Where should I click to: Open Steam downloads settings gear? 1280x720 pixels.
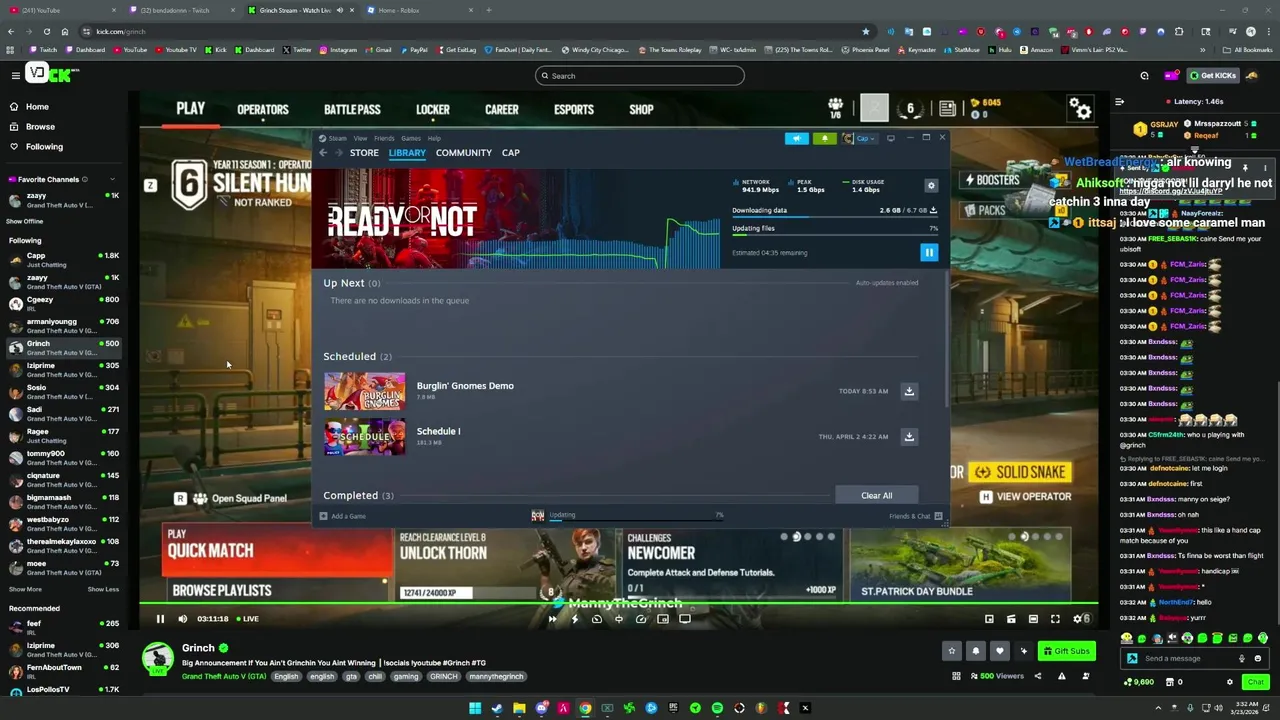931,185
